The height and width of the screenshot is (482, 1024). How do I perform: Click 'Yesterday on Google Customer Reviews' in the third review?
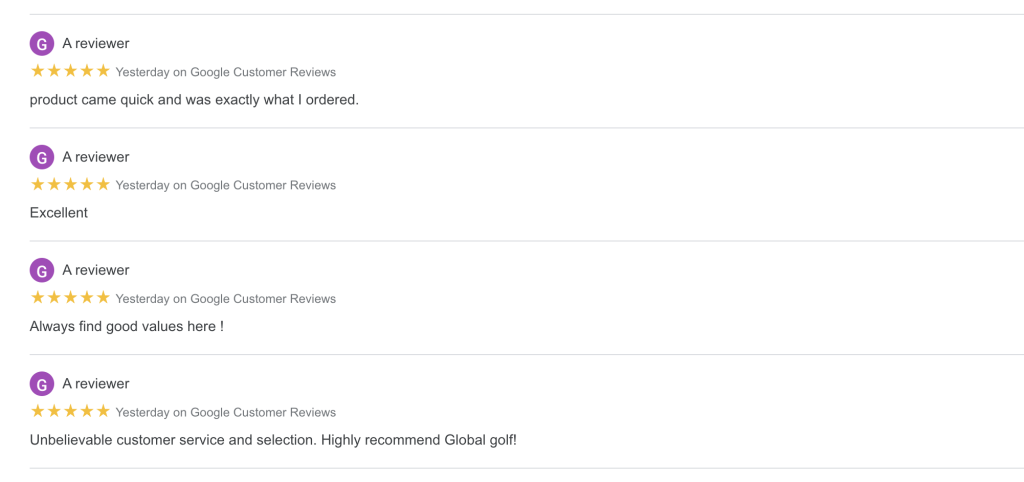(x=226, y=299)
